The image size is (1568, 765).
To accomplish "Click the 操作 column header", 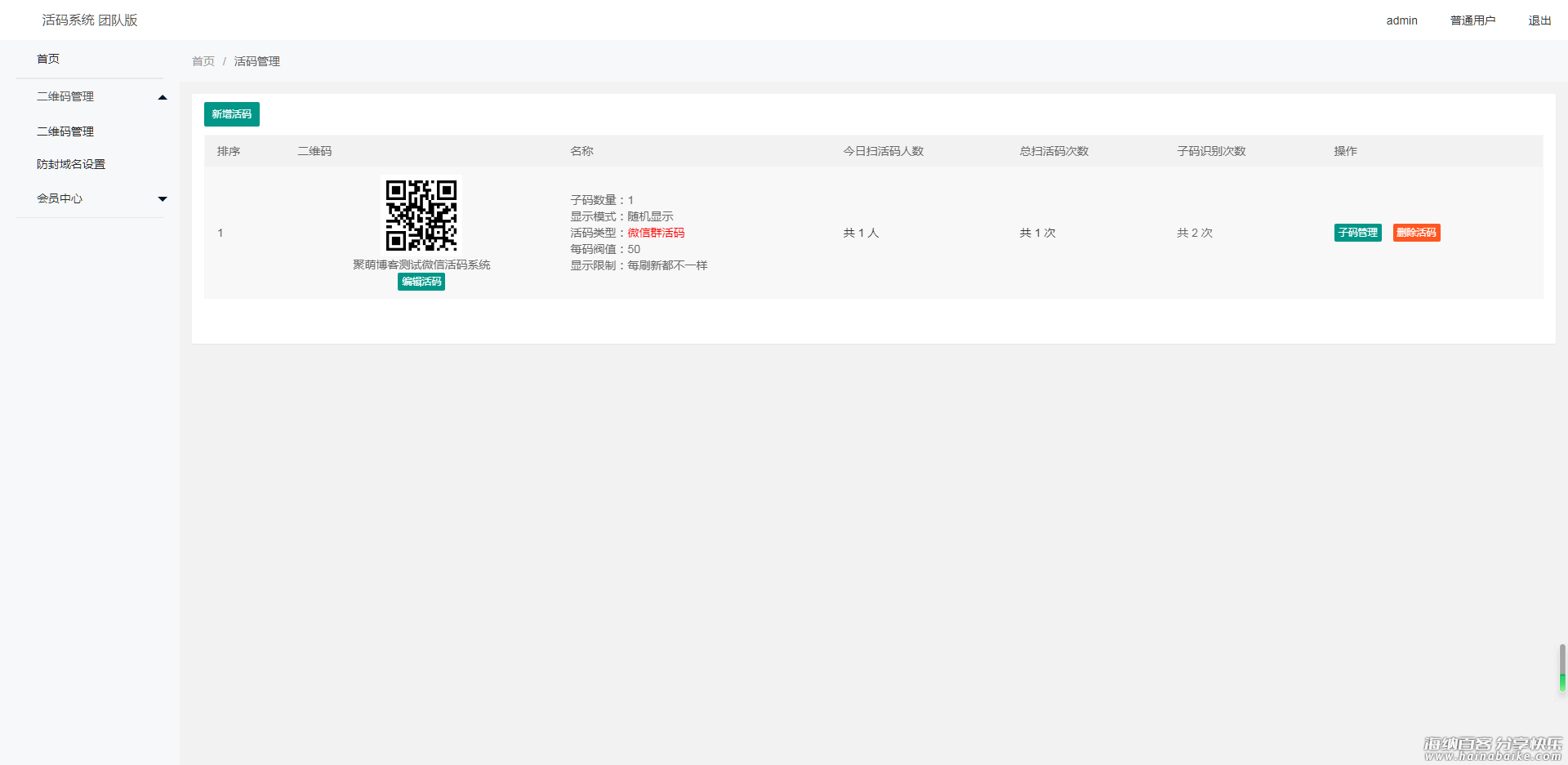I will click(x=1346, y=151).
